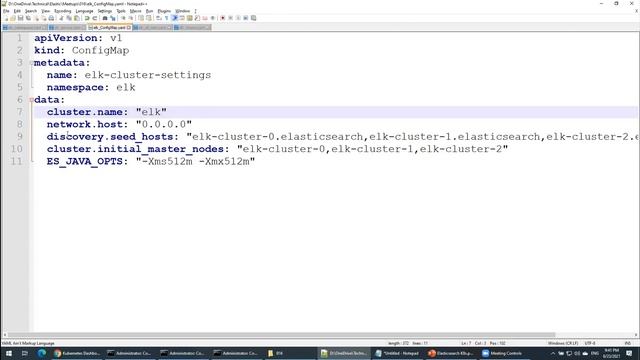The height and width of the screenshot is (360, 640).
Task: Save the current file via toolbar
Action: pyautogui.click(x=20, y=18)
